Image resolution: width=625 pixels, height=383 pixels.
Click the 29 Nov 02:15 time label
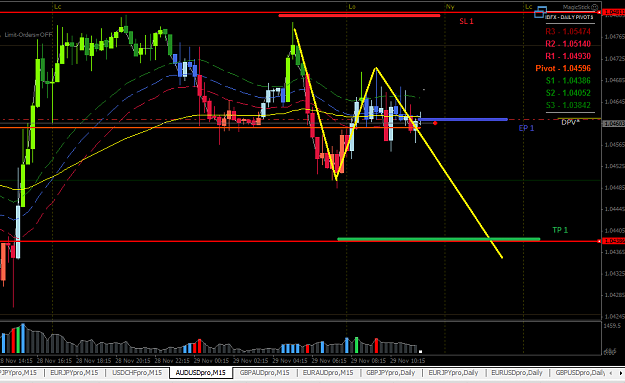[x=250, y=361]
